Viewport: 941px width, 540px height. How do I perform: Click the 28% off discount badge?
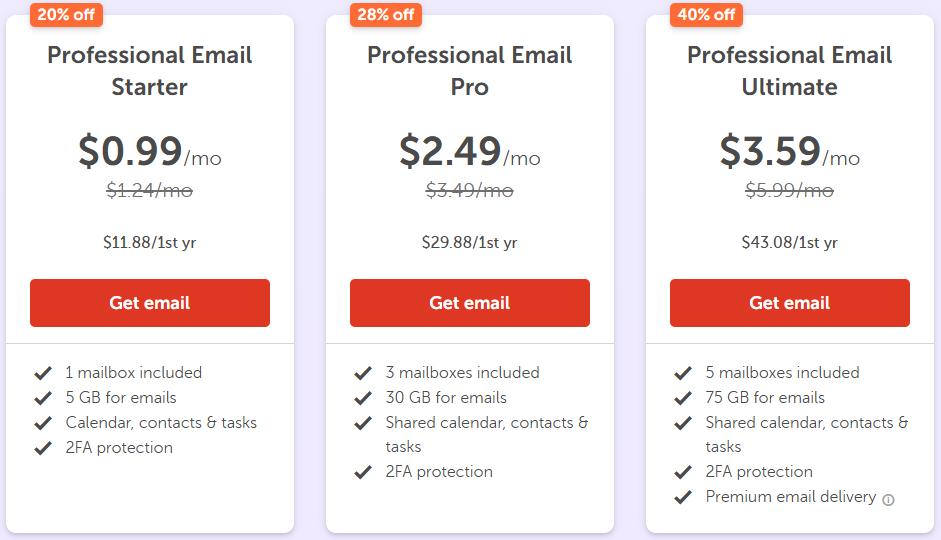387,14
